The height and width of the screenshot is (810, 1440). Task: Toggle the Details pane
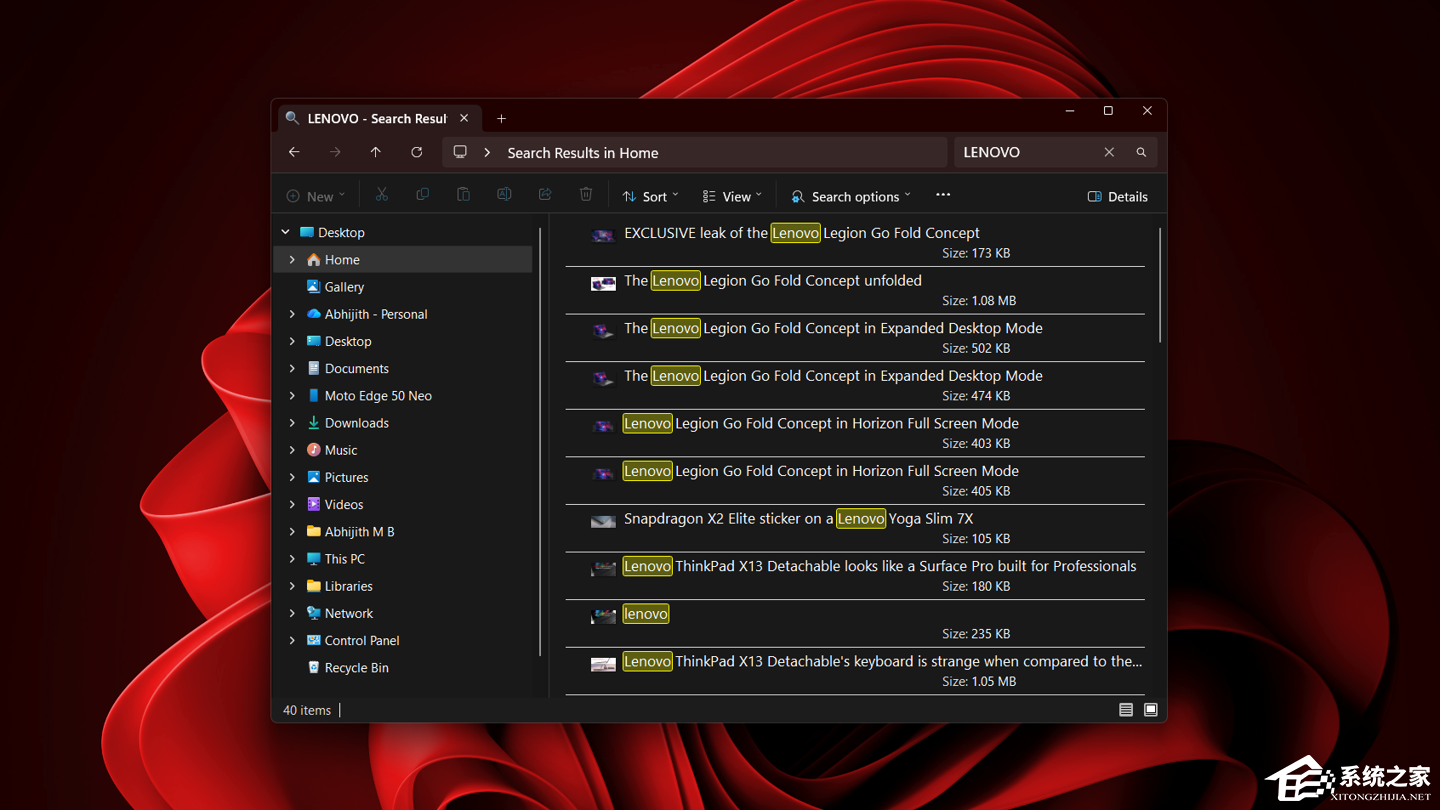1118,196
